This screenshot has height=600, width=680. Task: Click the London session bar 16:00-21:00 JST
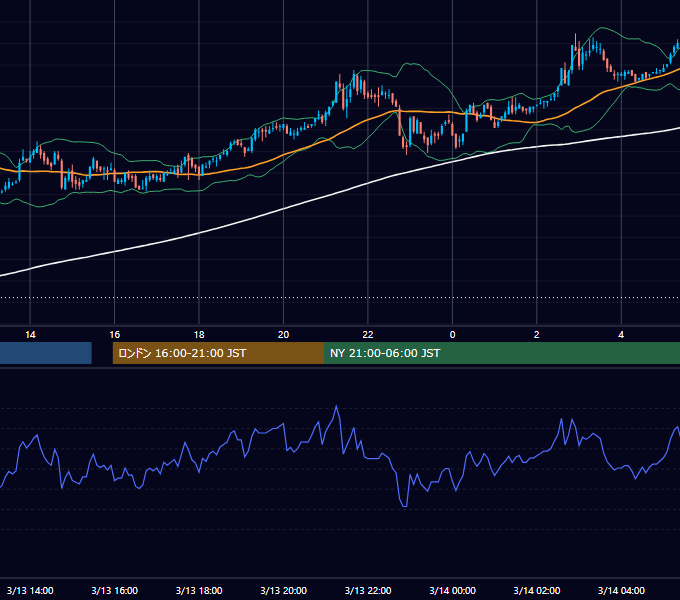pos(218,353)
